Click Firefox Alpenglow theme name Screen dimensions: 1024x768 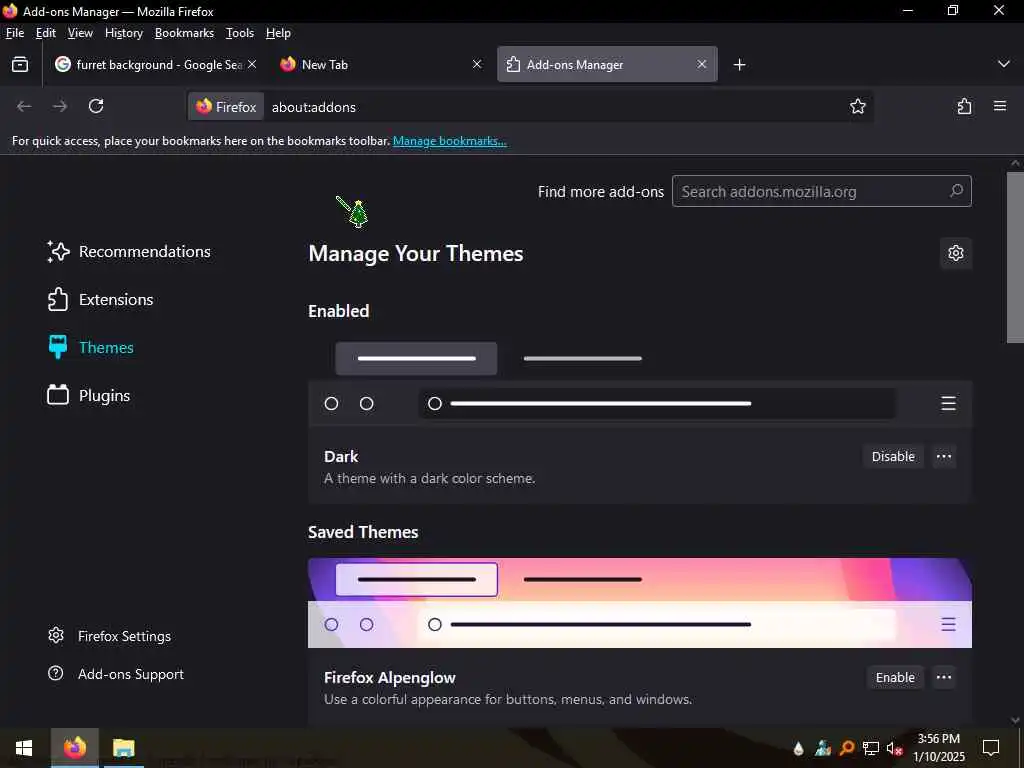tap(390, 678)
